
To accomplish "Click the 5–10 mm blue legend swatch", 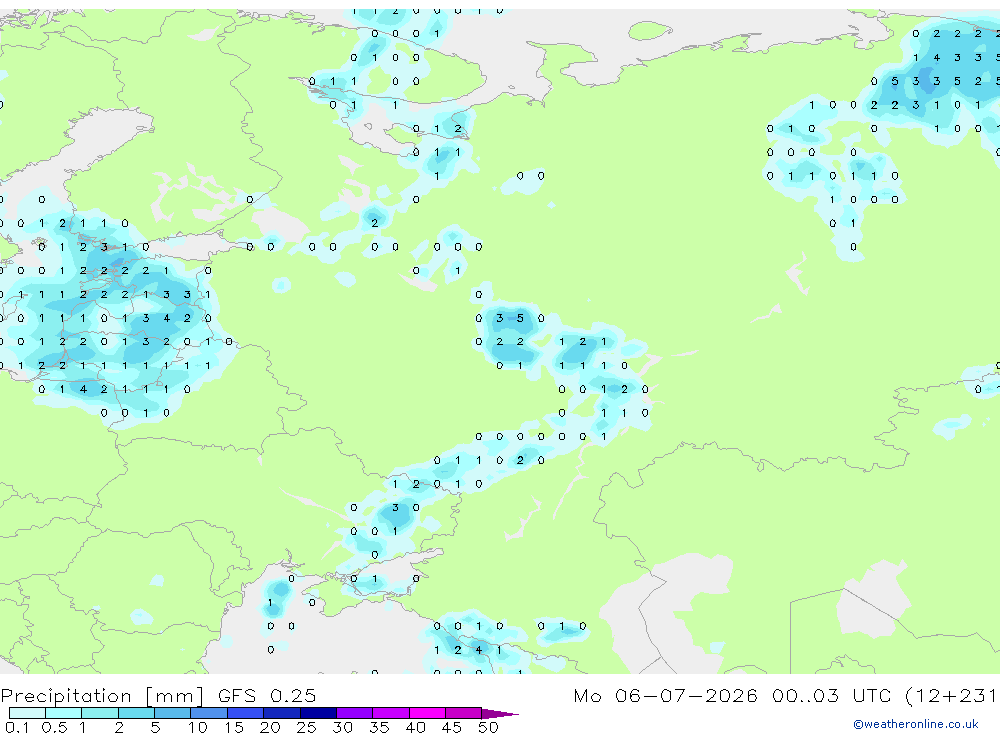I will pyautogui.click(x=172, y=713).
